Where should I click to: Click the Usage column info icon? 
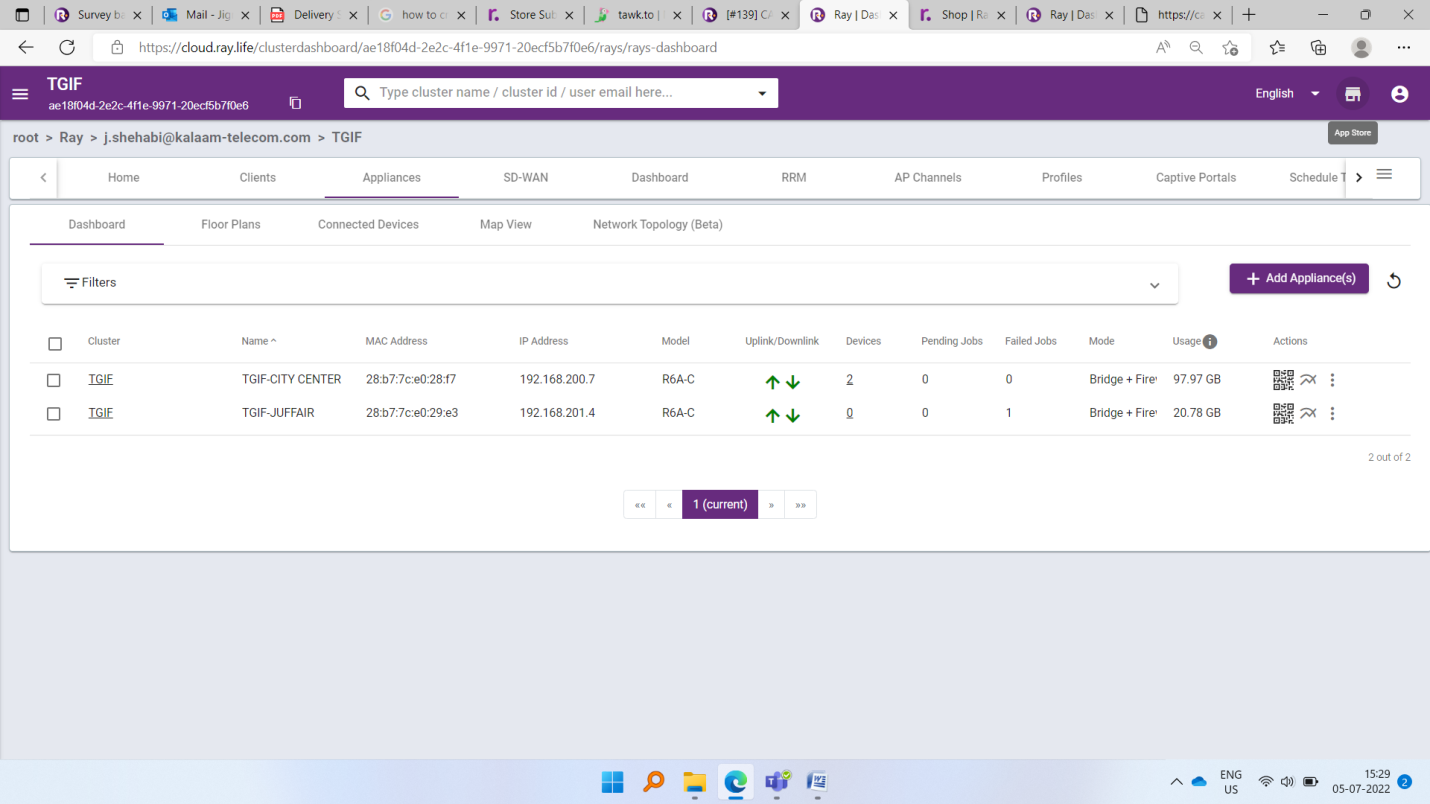tap(1210, 341)
